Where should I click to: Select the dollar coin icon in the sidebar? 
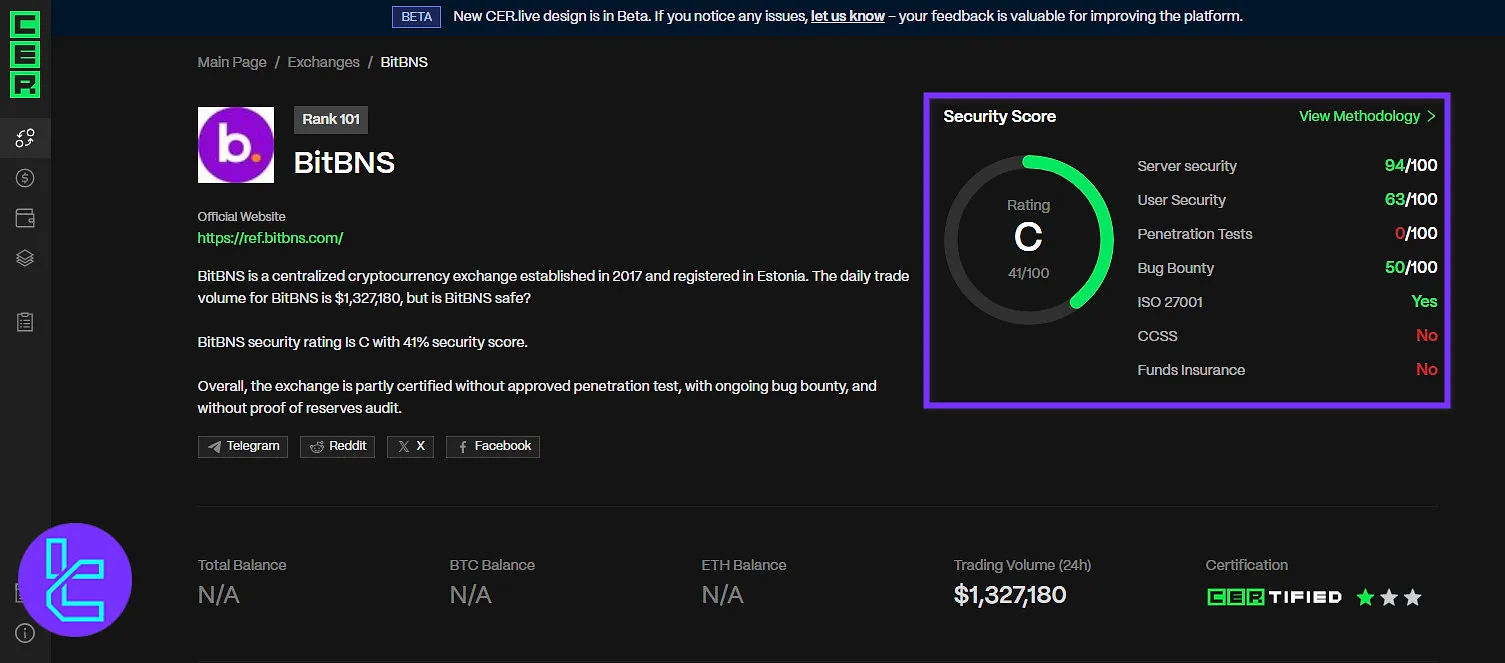point(25,178)
